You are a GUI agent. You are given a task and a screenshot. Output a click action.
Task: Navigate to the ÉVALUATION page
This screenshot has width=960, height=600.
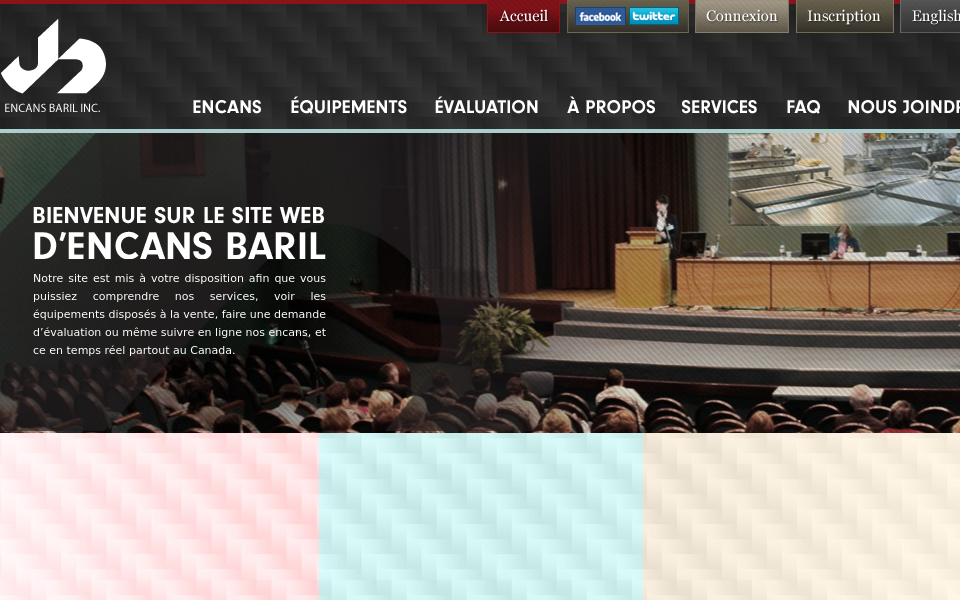pos(487,107)
